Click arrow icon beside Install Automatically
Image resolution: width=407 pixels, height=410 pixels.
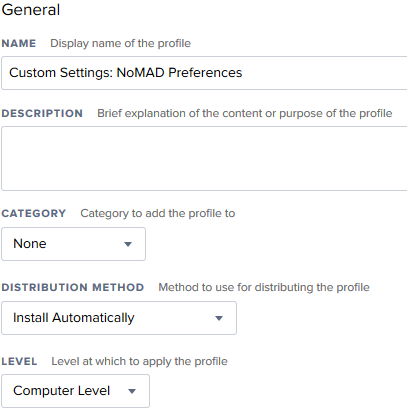(219, 318)
